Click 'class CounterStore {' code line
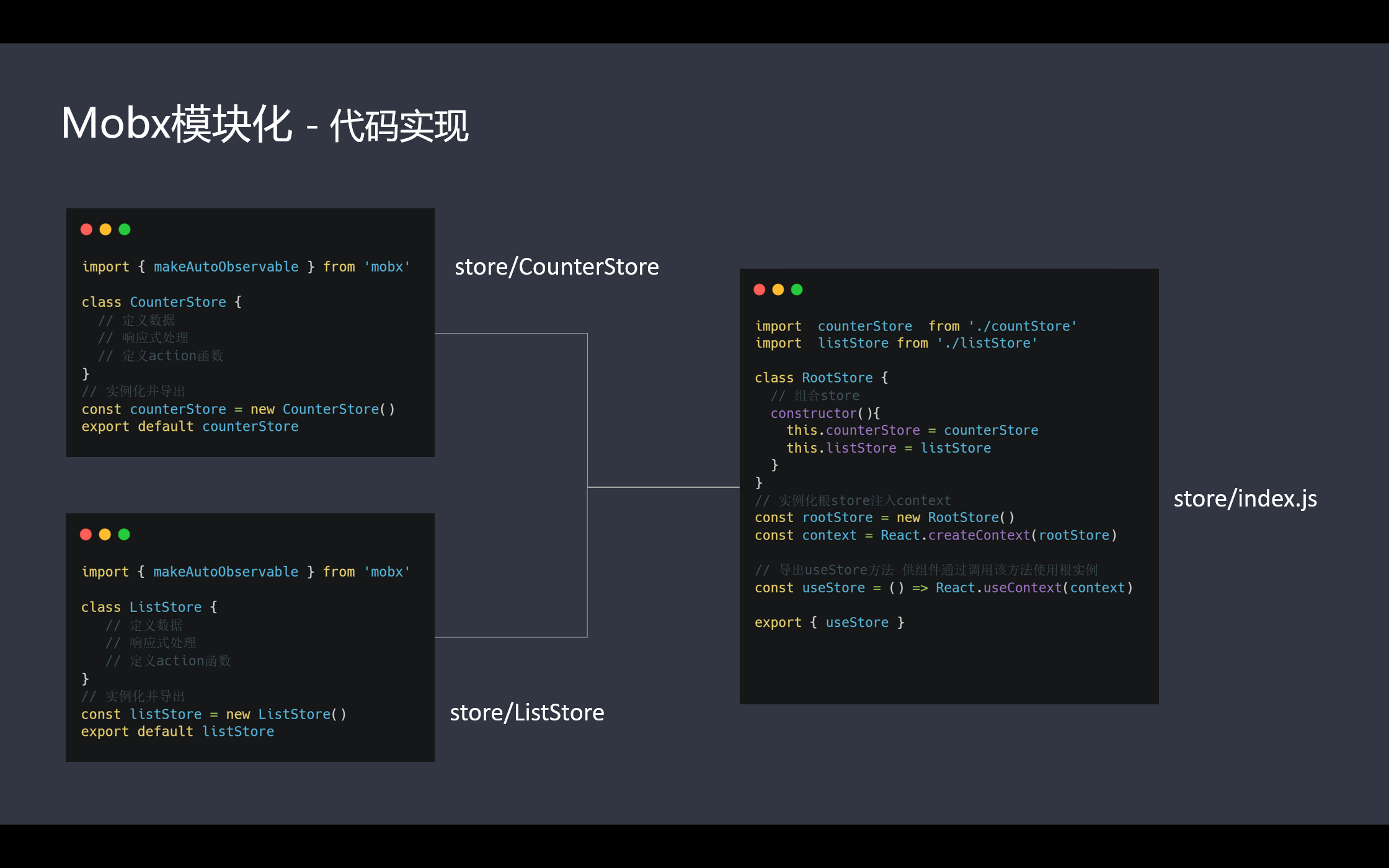This screenshot has height=868, width=1389. click(x=161, y=302)
